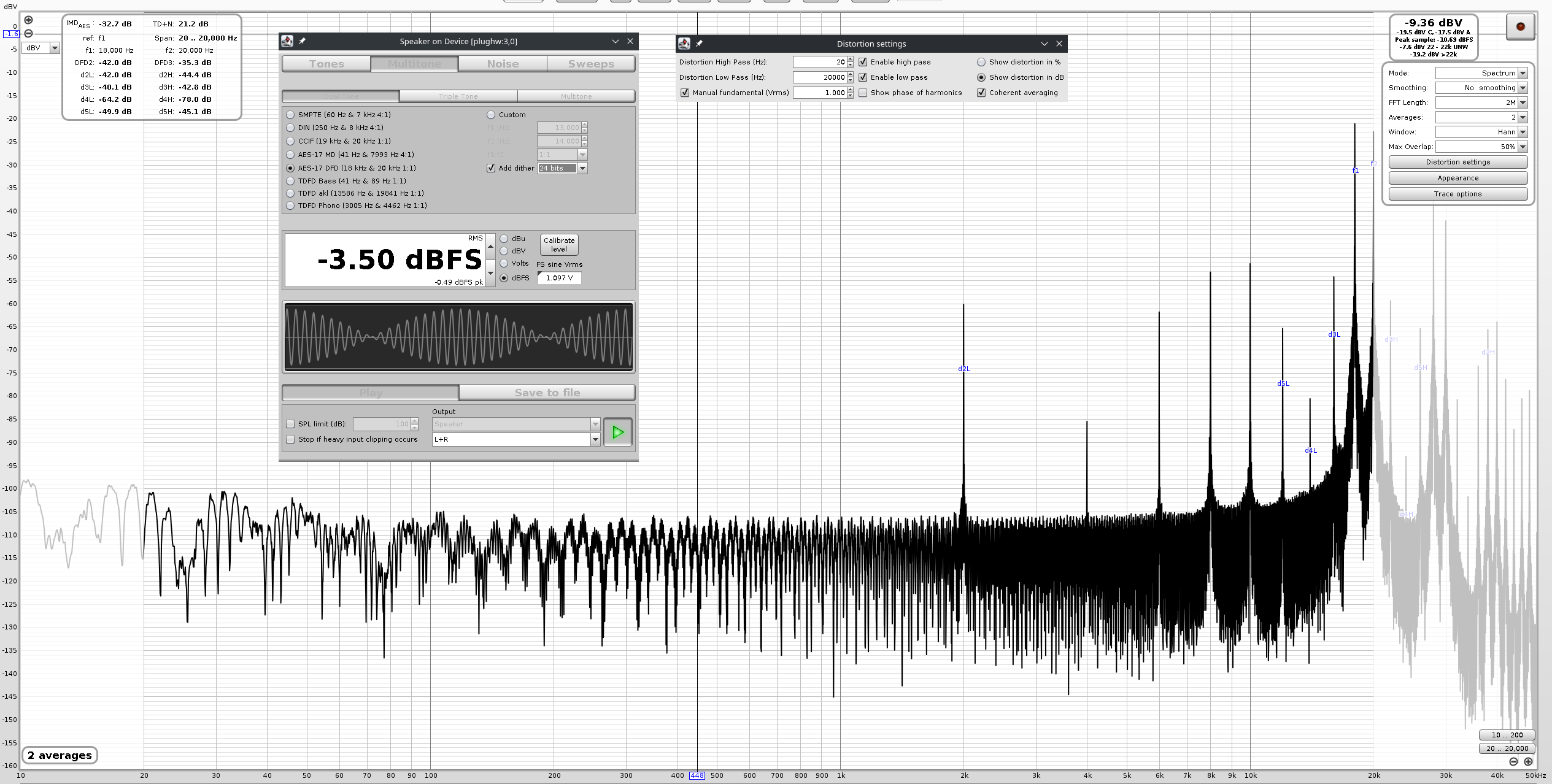Pin the Speaker on Device generator window
Image resolution: width=1552 pixels, height=784 pixels.
pos(302,41)
